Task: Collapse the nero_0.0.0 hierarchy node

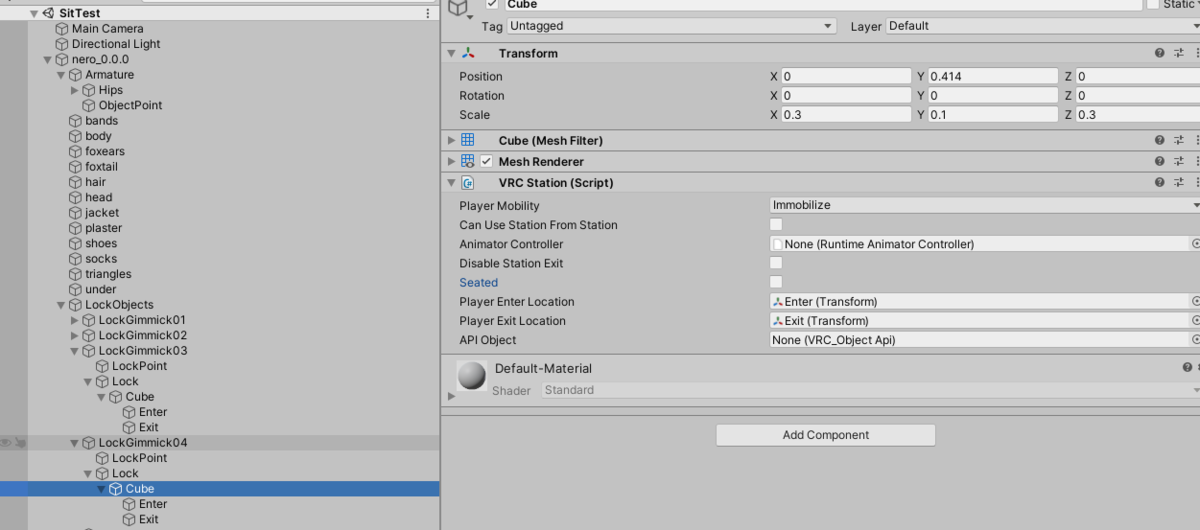Action: pyautogui.click(x=48, y=60)
